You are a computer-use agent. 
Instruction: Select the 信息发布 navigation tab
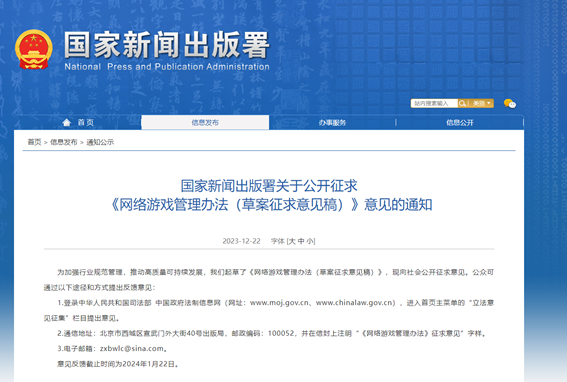(205, 123)
